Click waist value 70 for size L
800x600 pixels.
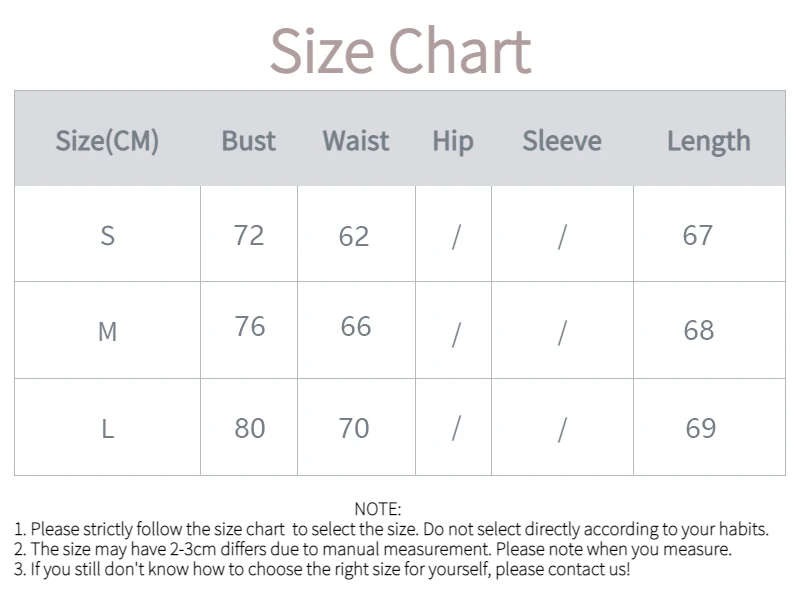[354, 428]
